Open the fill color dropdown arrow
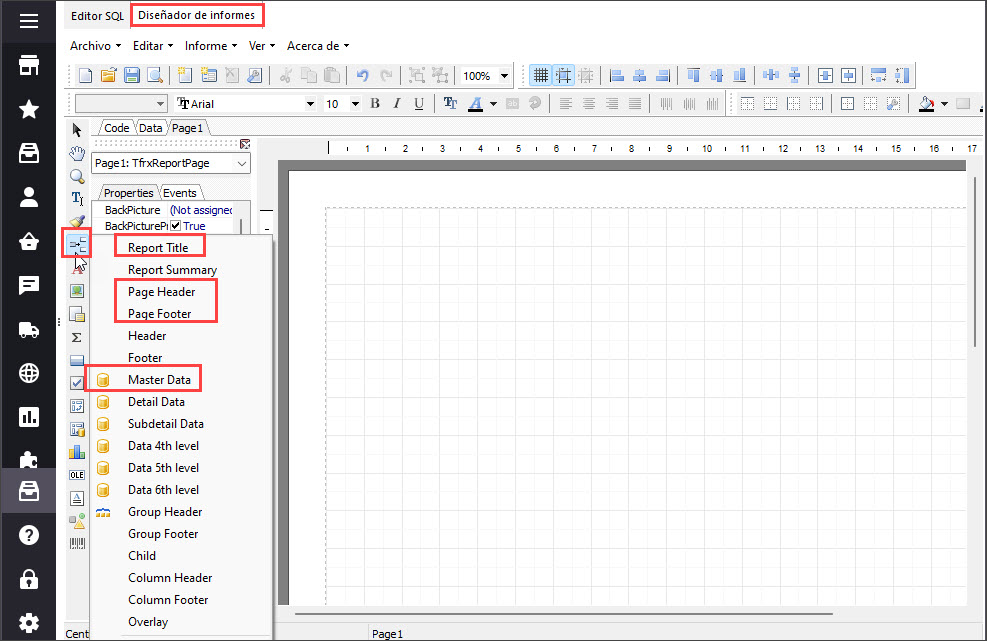Viewport: 987px width, 641px height. click(944, 104)
